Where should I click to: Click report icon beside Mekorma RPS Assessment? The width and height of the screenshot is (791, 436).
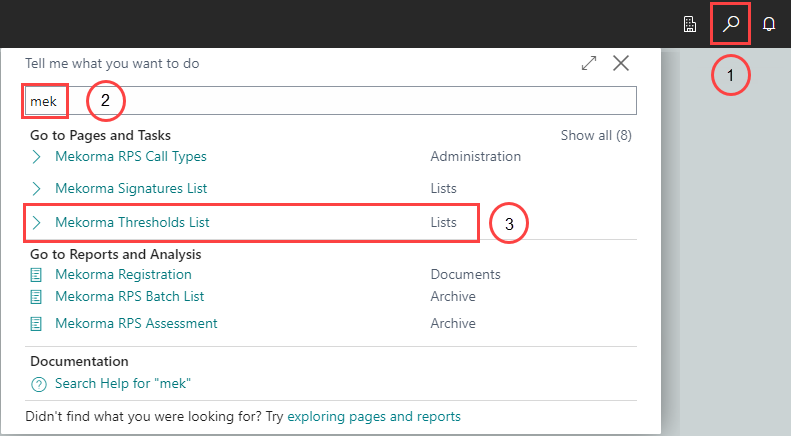(38, 324)
